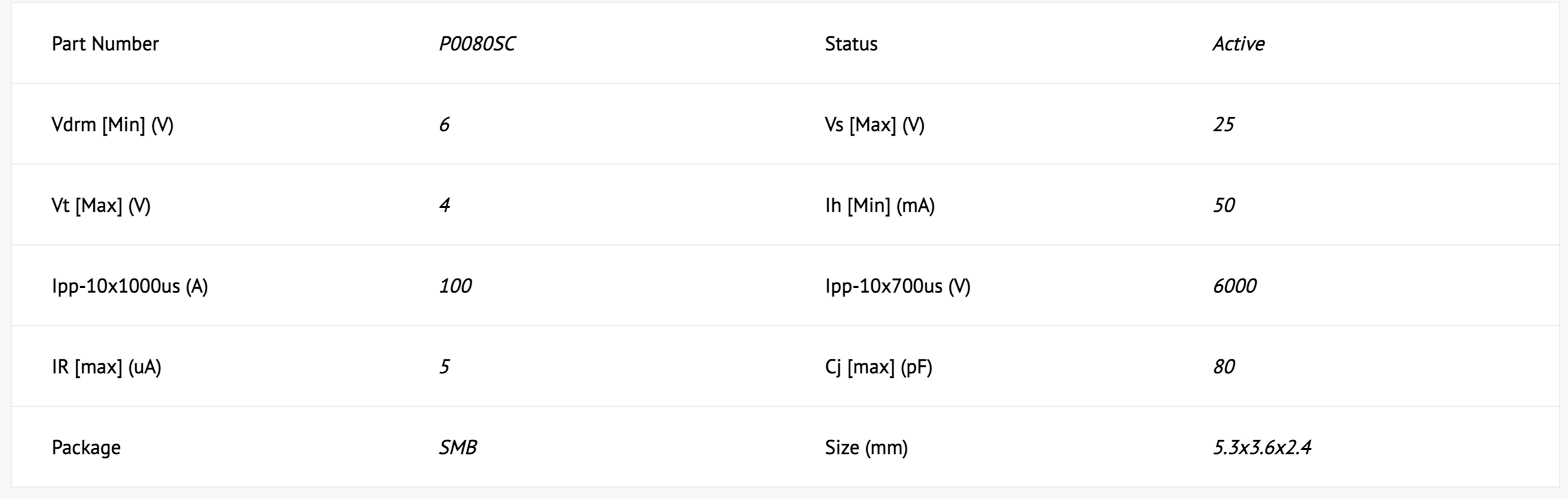Click the Vdrm [Min] (V) label
This screenshot has height=499, width=1568.
pos(113,124)
